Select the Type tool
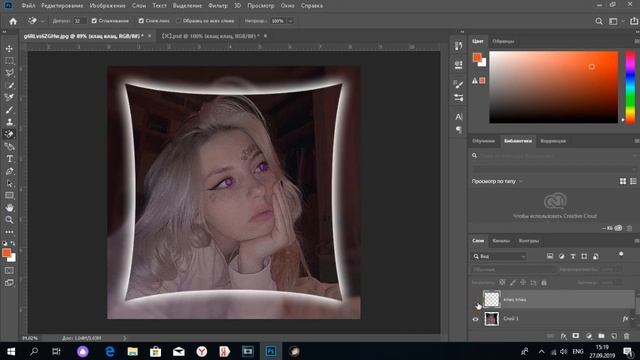The height and width of the screenshot is (360, 640). [x=9, y=159]
